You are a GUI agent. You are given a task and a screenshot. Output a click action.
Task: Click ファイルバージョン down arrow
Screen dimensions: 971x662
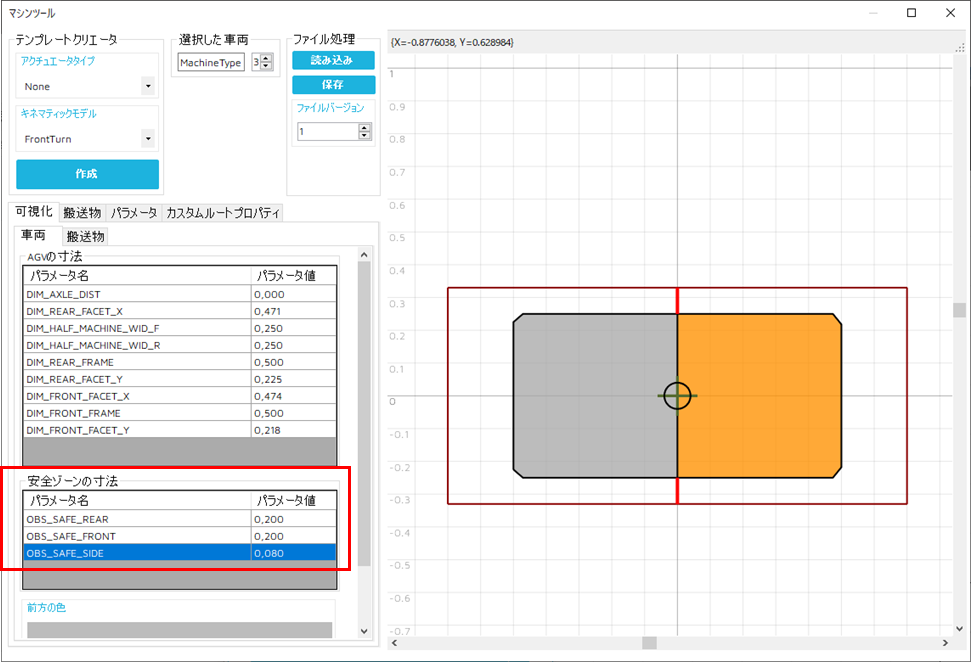(364, 135)
